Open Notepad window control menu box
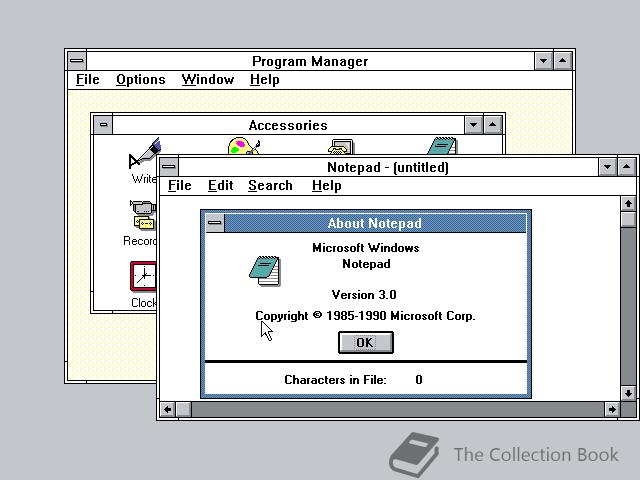 pyautogui.click(x=169, y=167)
